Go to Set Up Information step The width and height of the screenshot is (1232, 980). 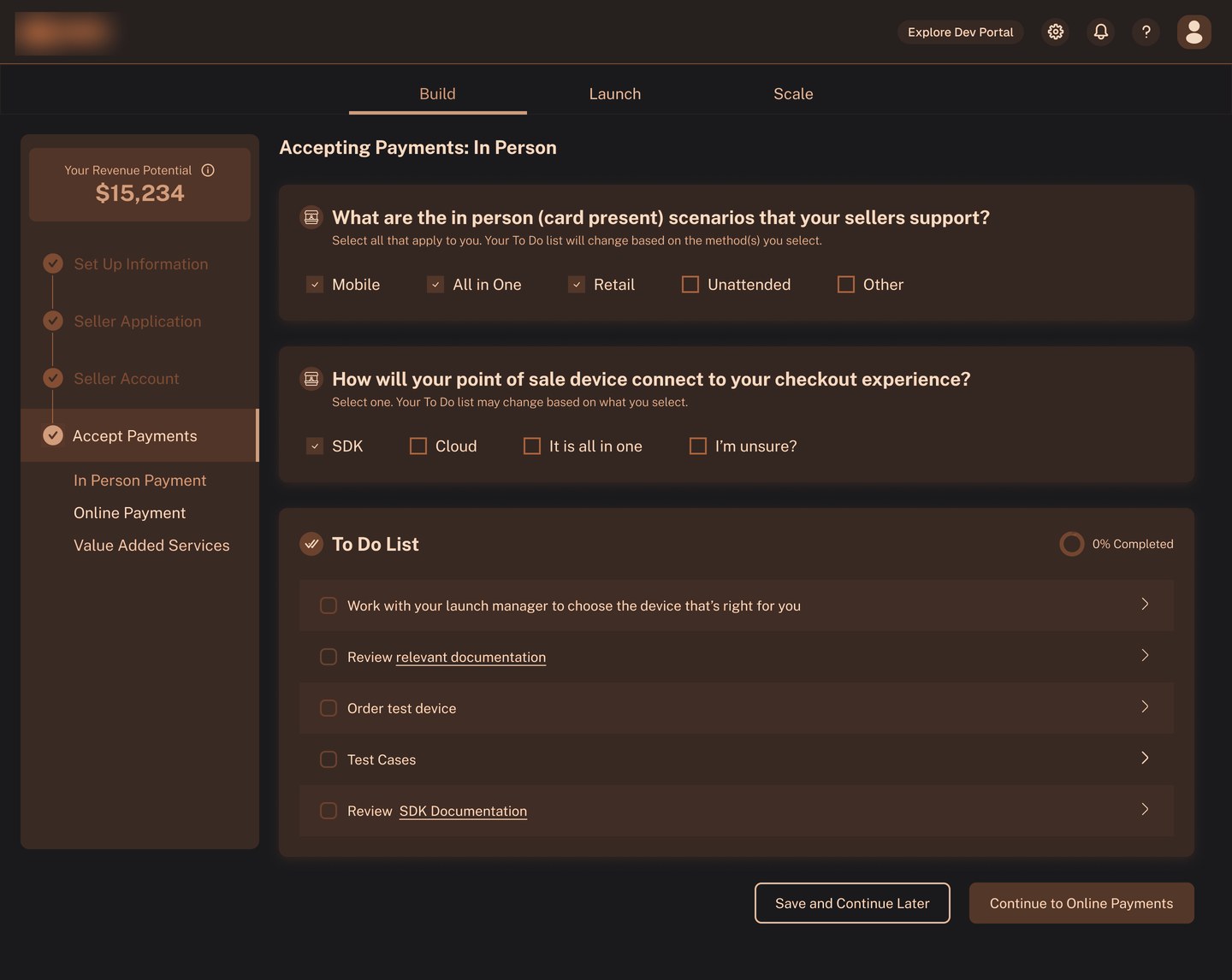coord(141,264)
